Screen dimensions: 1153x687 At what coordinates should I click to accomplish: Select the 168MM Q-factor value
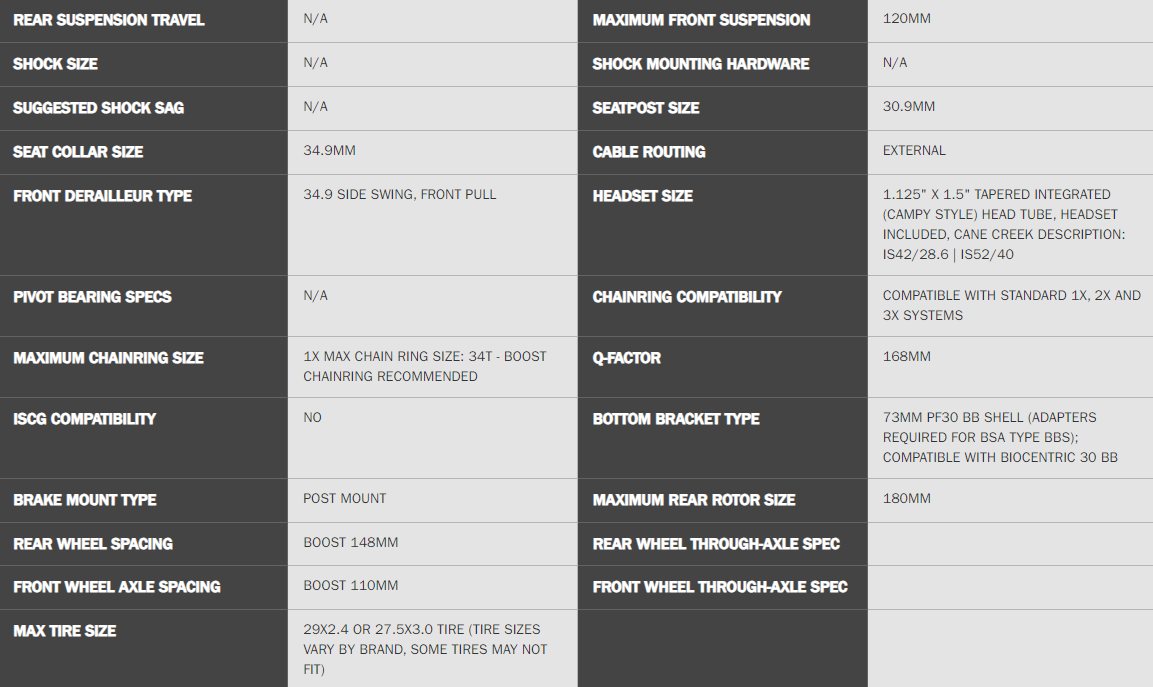[x=907, y=357]
